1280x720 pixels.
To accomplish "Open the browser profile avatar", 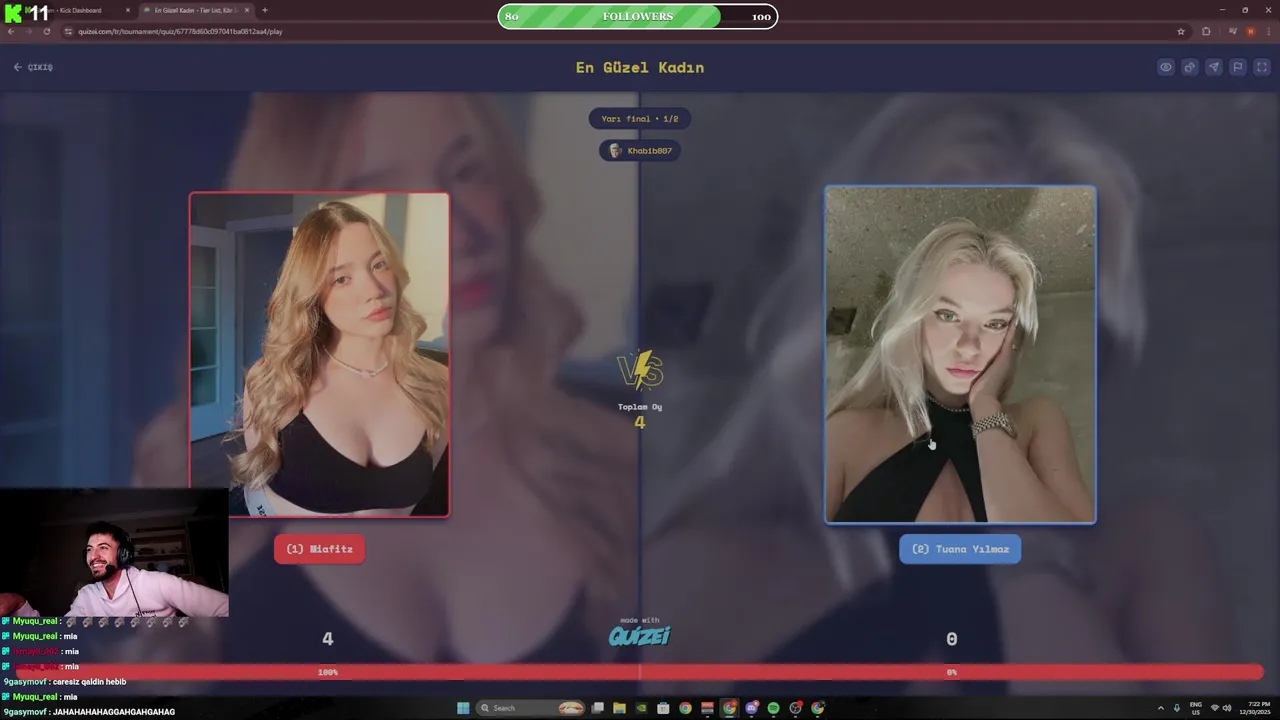I will [x=1250, y=31].
